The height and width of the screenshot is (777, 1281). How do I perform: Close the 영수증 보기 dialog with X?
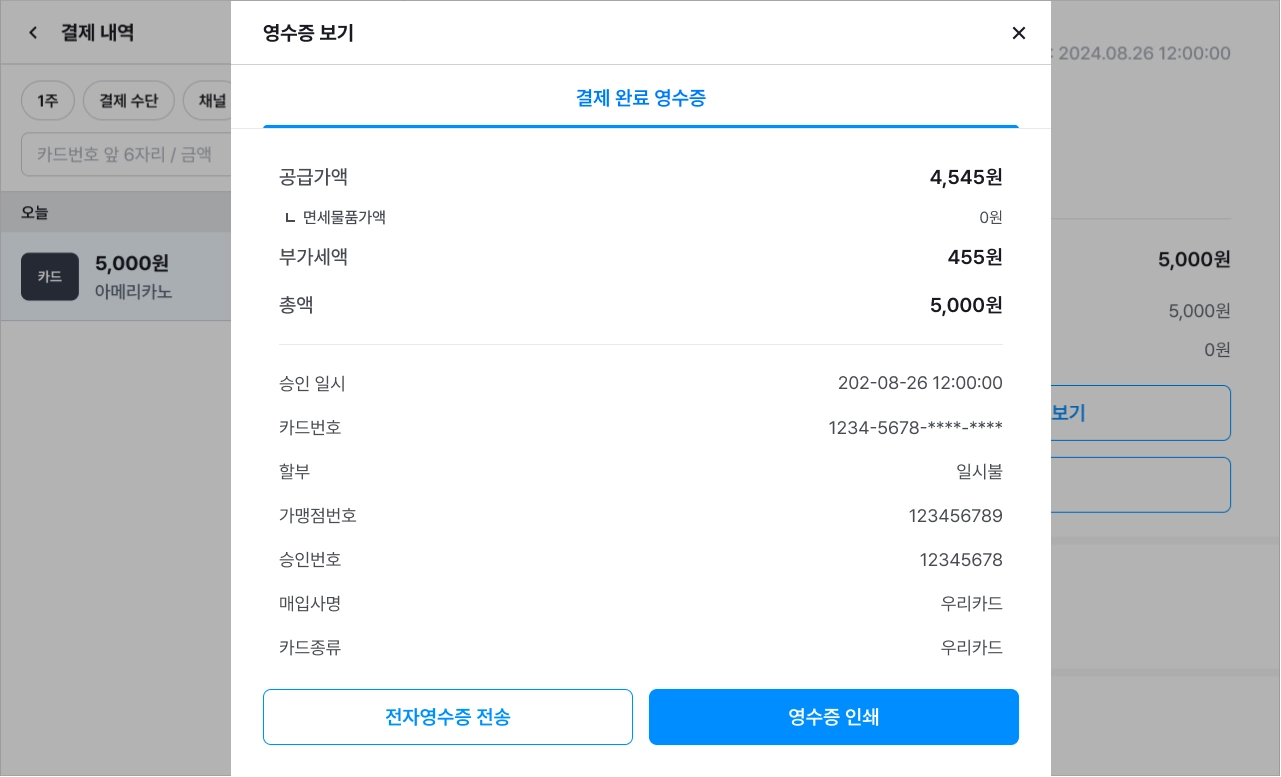pyautogui.click(x=1019, y=33)
